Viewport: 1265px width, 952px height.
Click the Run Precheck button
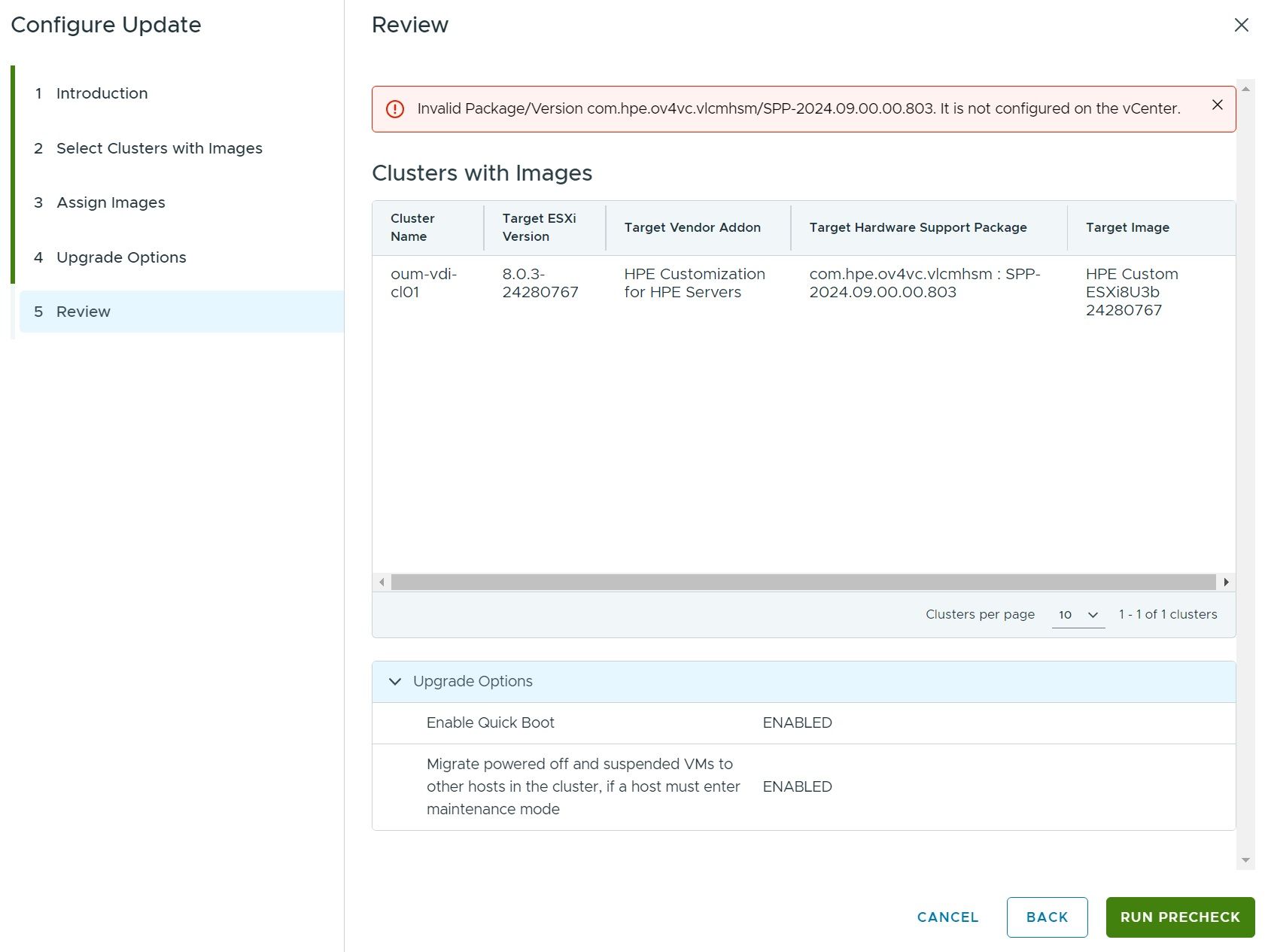(1180, 917)
